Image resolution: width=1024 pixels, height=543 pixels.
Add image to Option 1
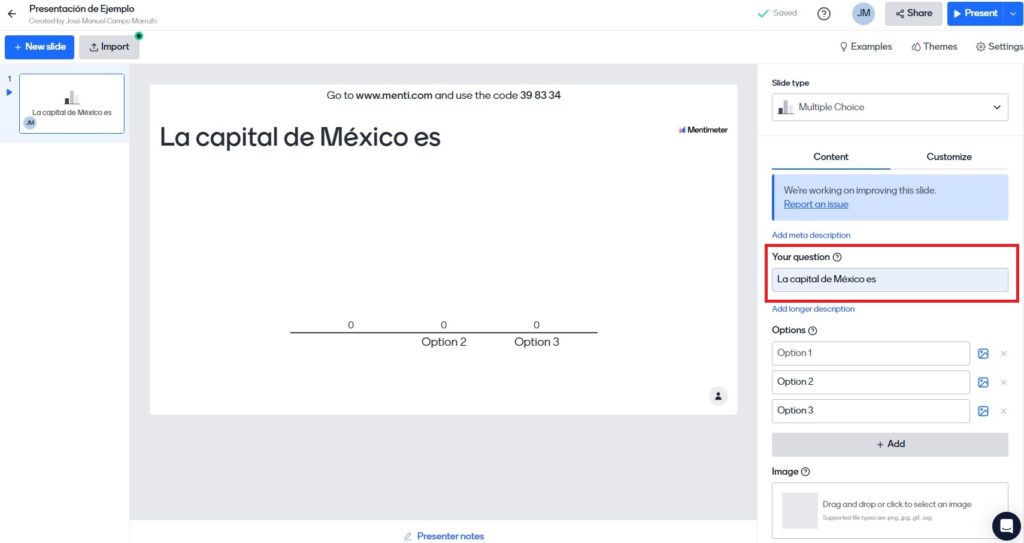point(983,354)
